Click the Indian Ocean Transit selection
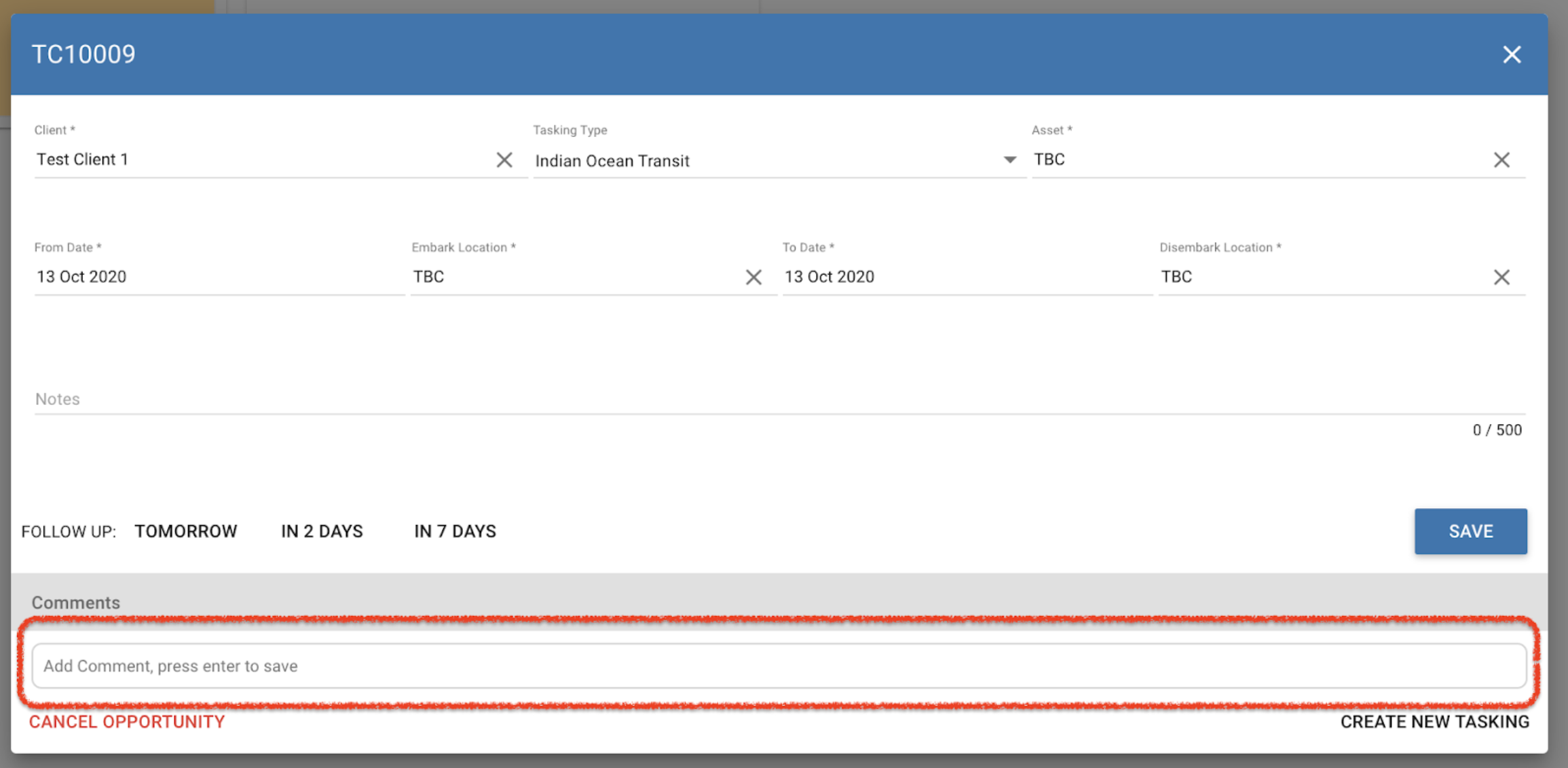 (612, 161)
